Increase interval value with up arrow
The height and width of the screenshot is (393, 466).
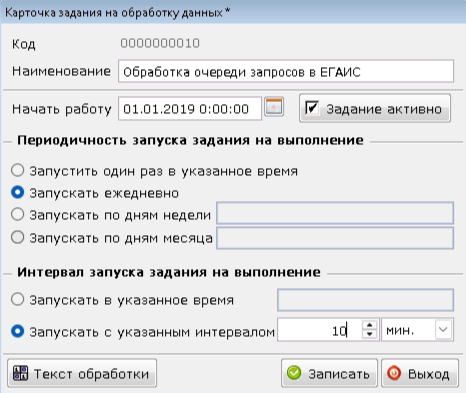369,325
